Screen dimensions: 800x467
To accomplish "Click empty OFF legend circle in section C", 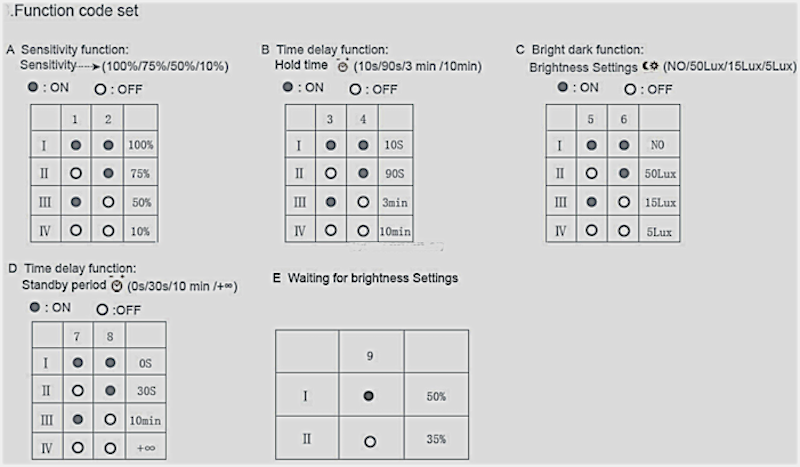I will [x=630, y=89].
